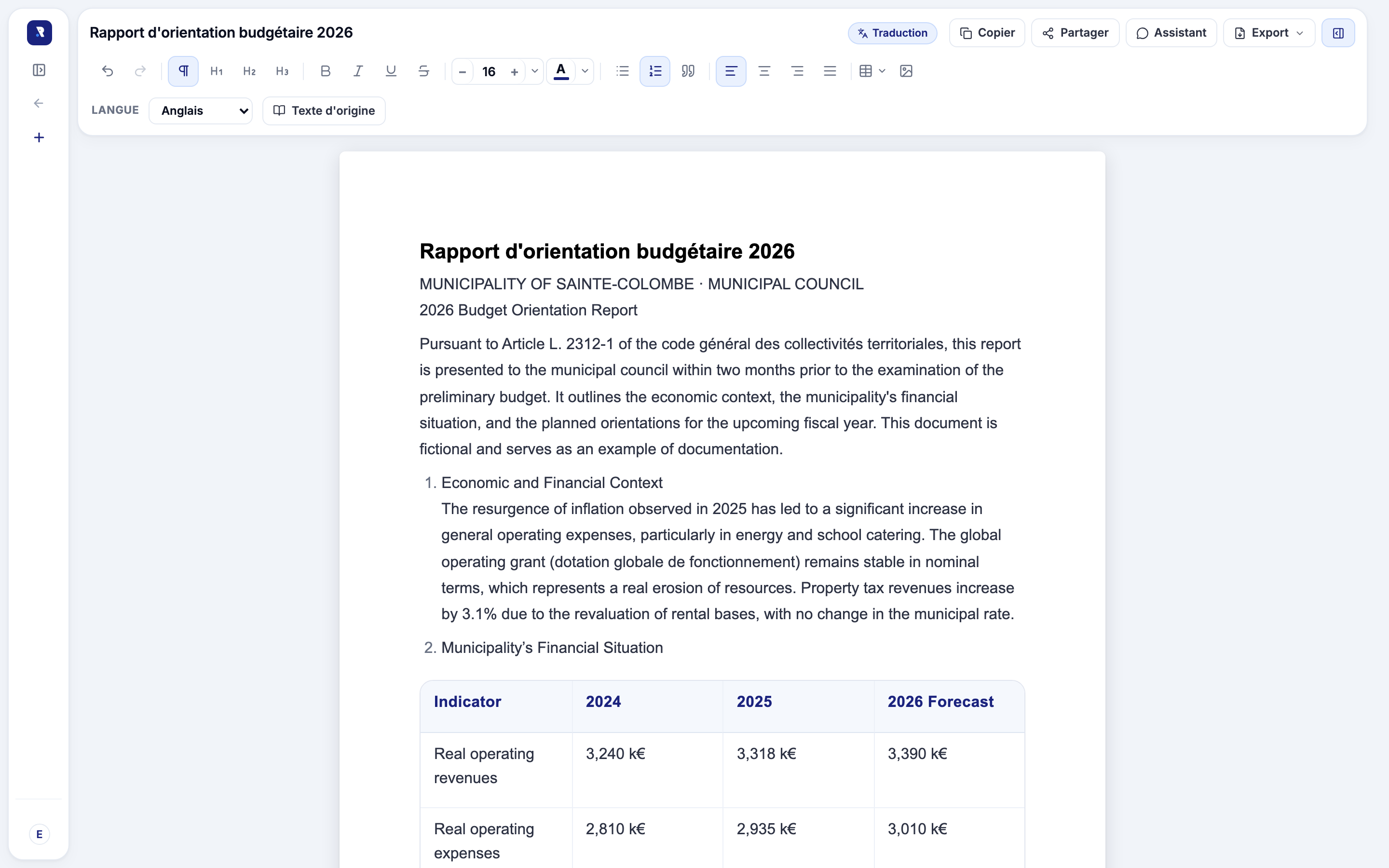Insert an image
This screenshot has width=1389, height=868.
point(906,71)
